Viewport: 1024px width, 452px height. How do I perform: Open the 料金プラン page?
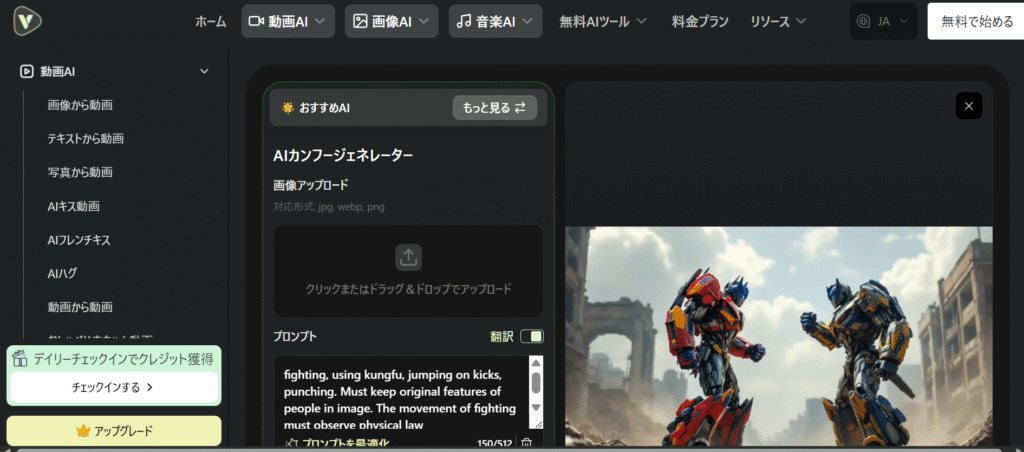point(700,22)
